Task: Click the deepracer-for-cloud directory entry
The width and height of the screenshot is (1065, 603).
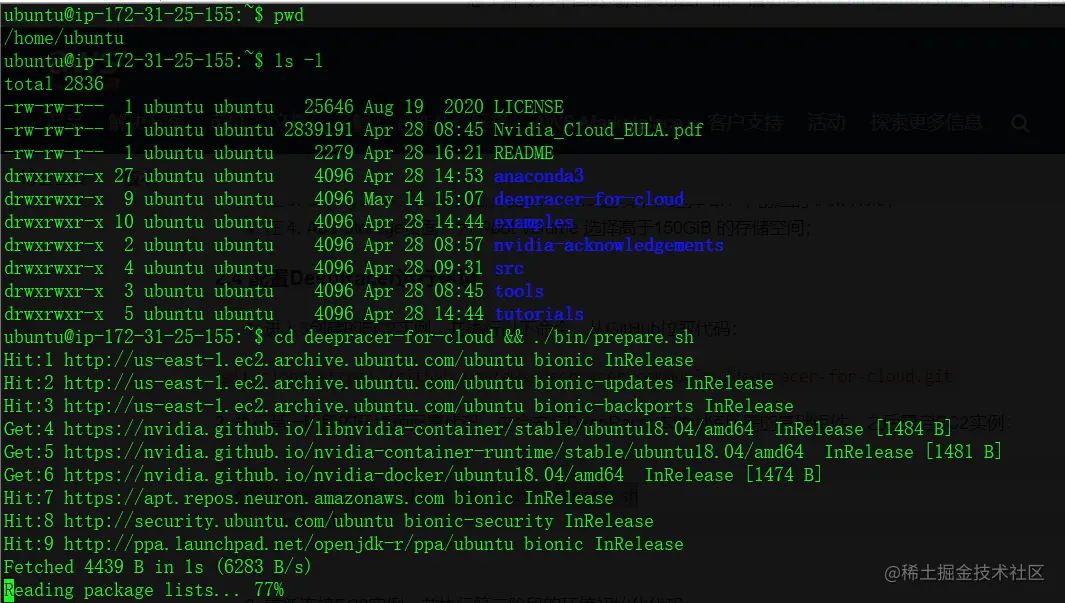Action: click(589, 200)
